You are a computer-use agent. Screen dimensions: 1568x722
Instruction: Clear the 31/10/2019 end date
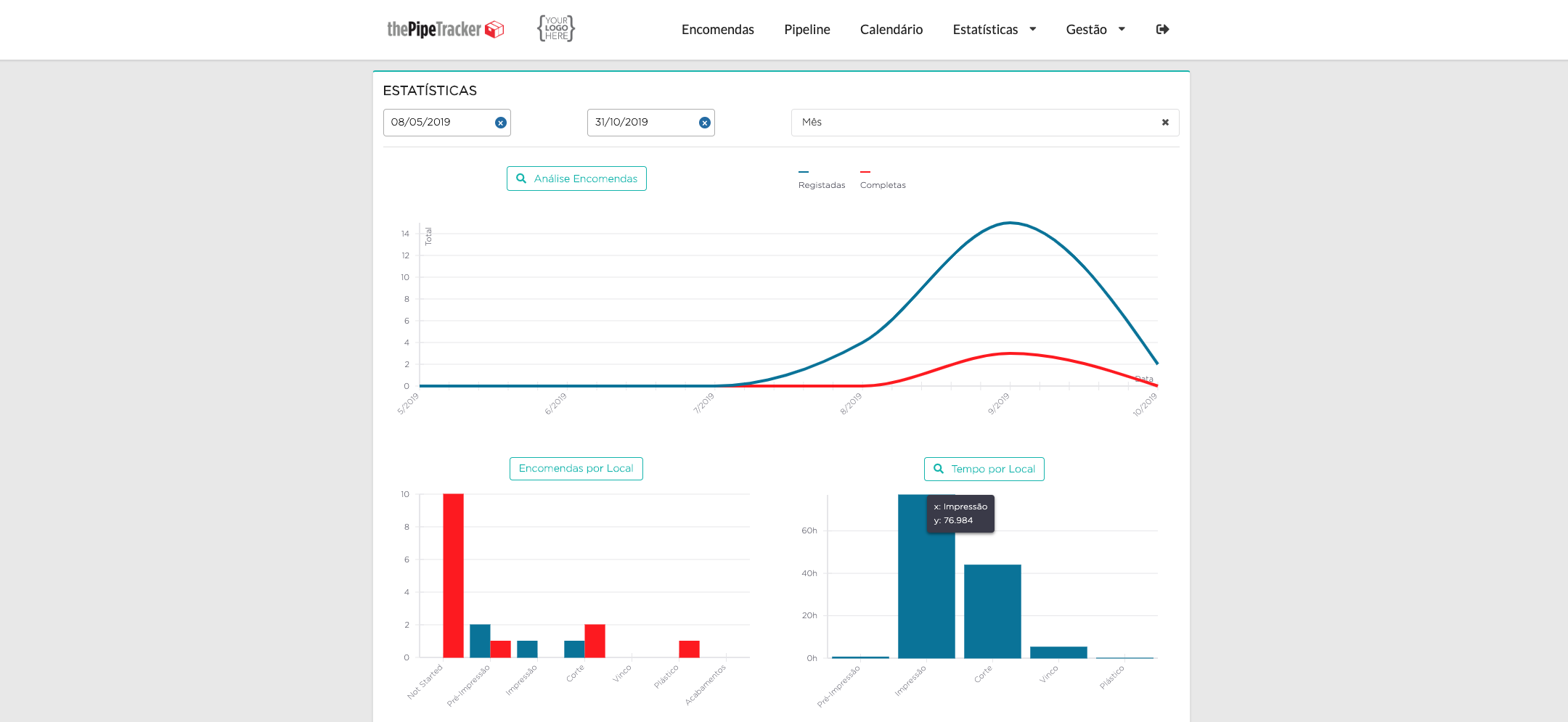(704, 123)
